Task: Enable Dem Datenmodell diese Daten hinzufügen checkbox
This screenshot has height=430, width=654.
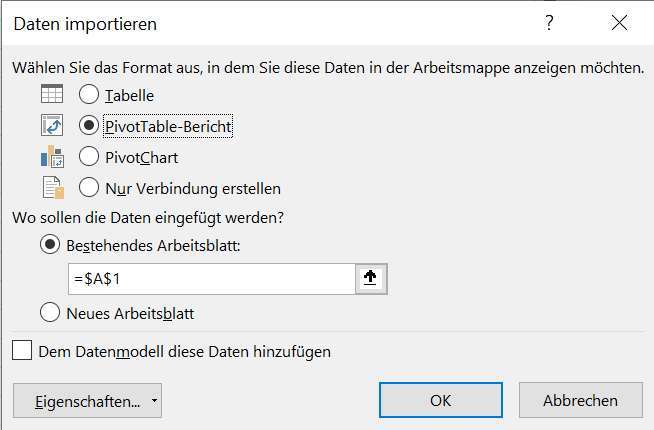Action: click(x=22, y=350)
